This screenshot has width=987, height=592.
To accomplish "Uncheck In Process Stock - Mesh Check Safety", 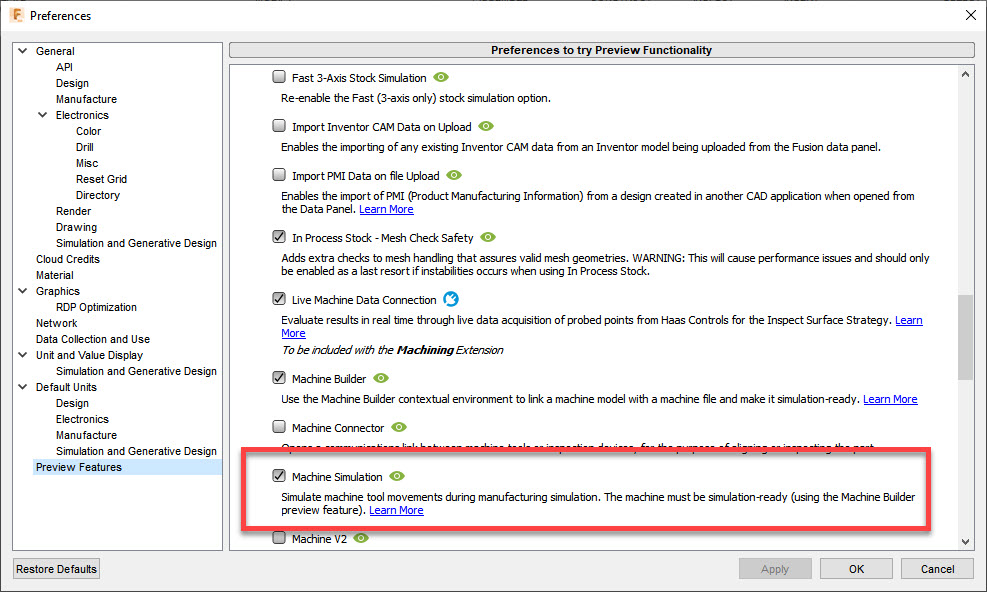I will tap(278, 237).
